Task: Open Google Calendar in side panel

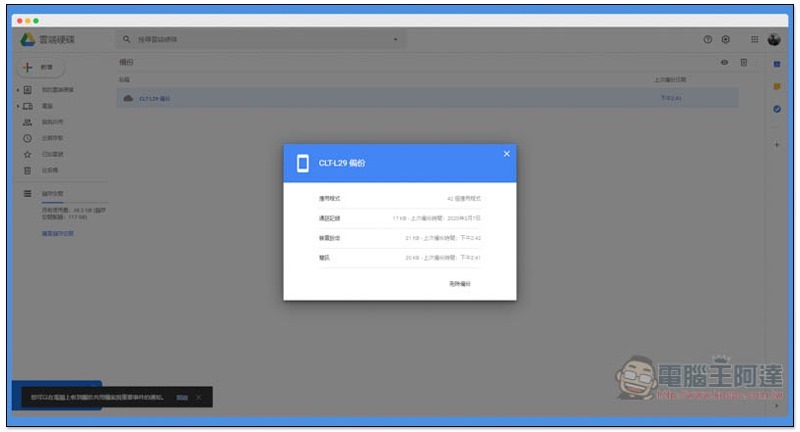Action: pos(777,64)
